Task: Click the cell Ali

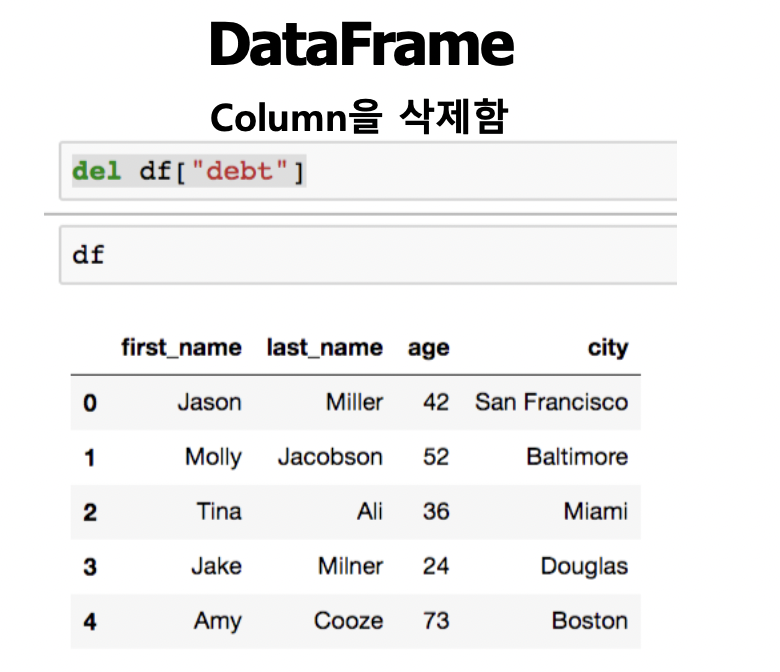Action: tap(370, 511)
